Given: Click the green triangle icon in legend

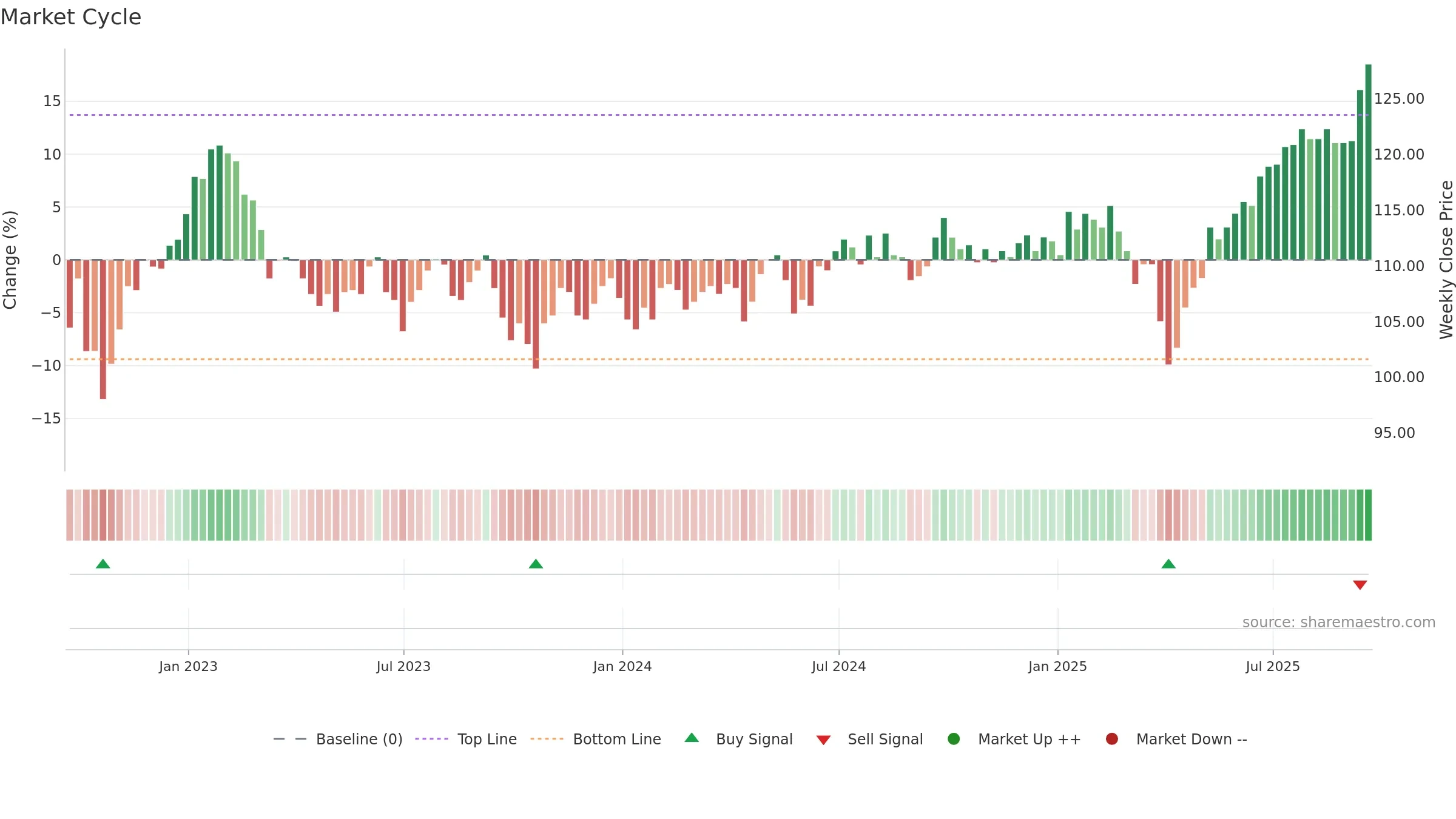Looking at the screenshot, I should (x=692, y=738).
